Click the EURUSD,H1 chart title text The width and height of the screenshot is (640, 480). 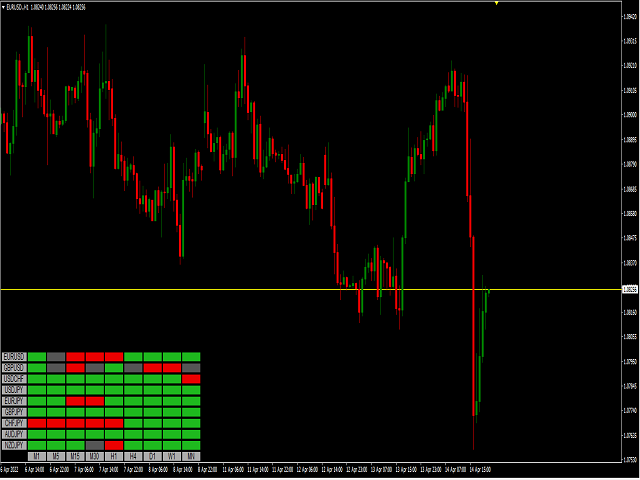click(x=18, y=7)
